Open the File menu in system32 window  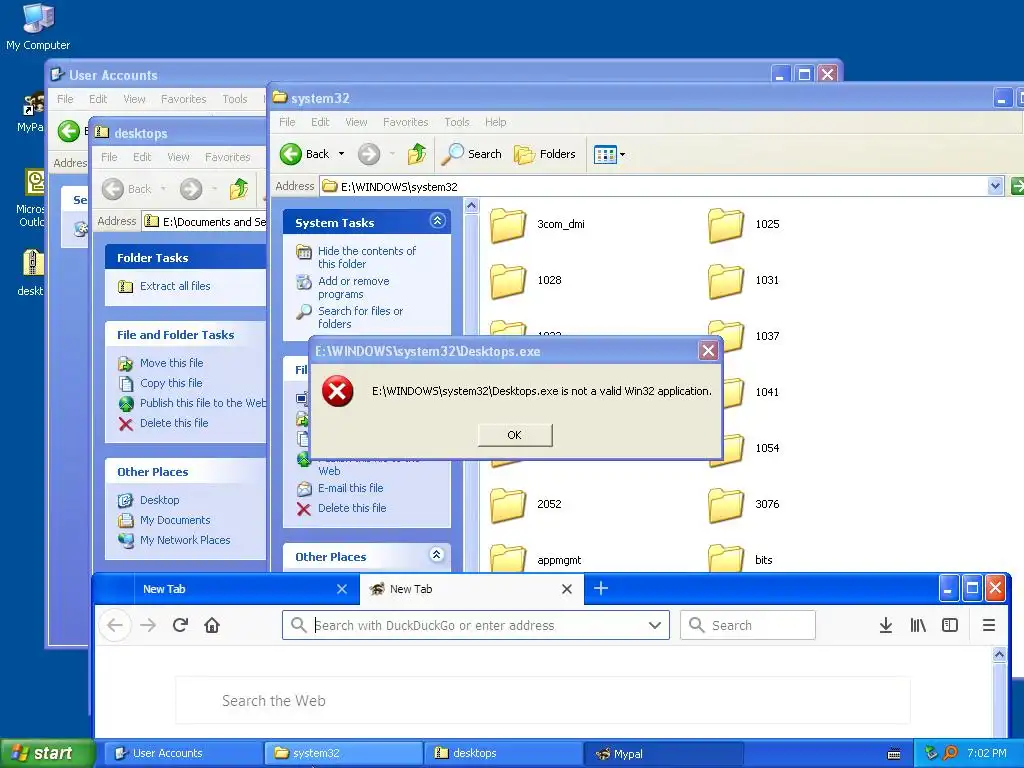click(x=287, y=122)
